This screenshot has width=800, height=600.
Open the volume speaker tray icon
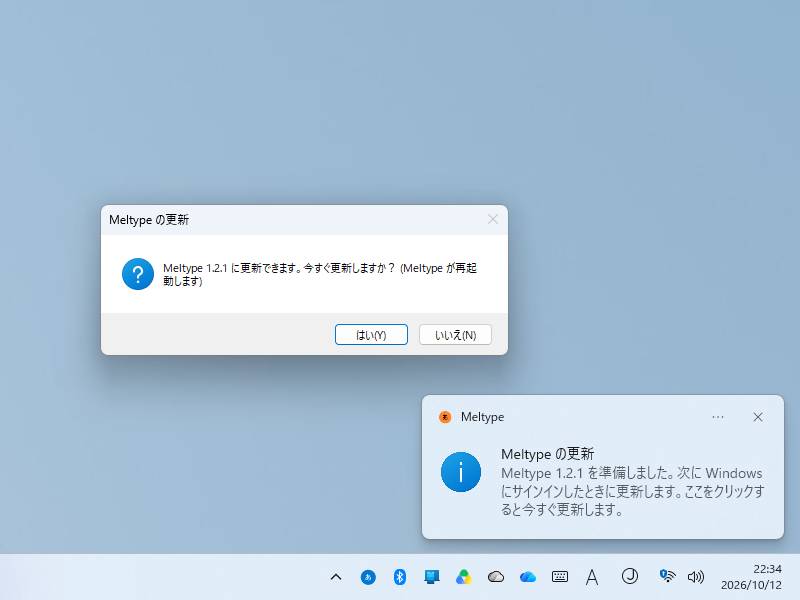[695, 577]
